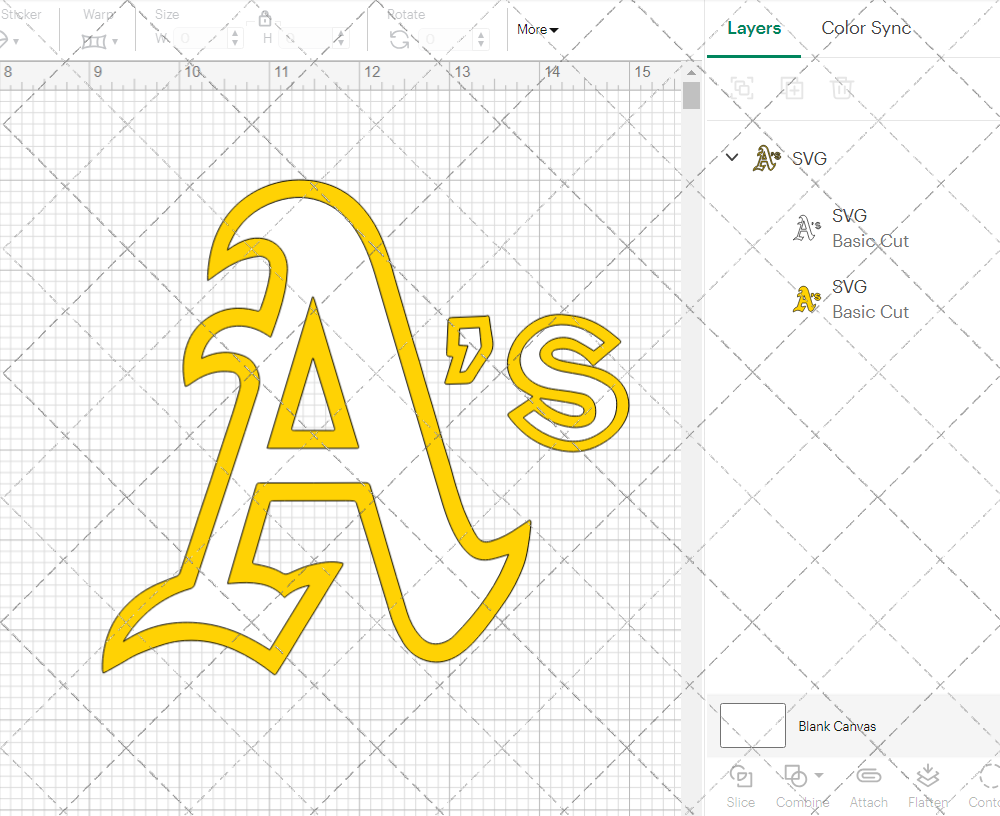The width and height of the screenshot is (1000, 816).
Task: Click the canvas vertical scrollbar up arrow
Action: pyautogui.click(x=691, y=71)
